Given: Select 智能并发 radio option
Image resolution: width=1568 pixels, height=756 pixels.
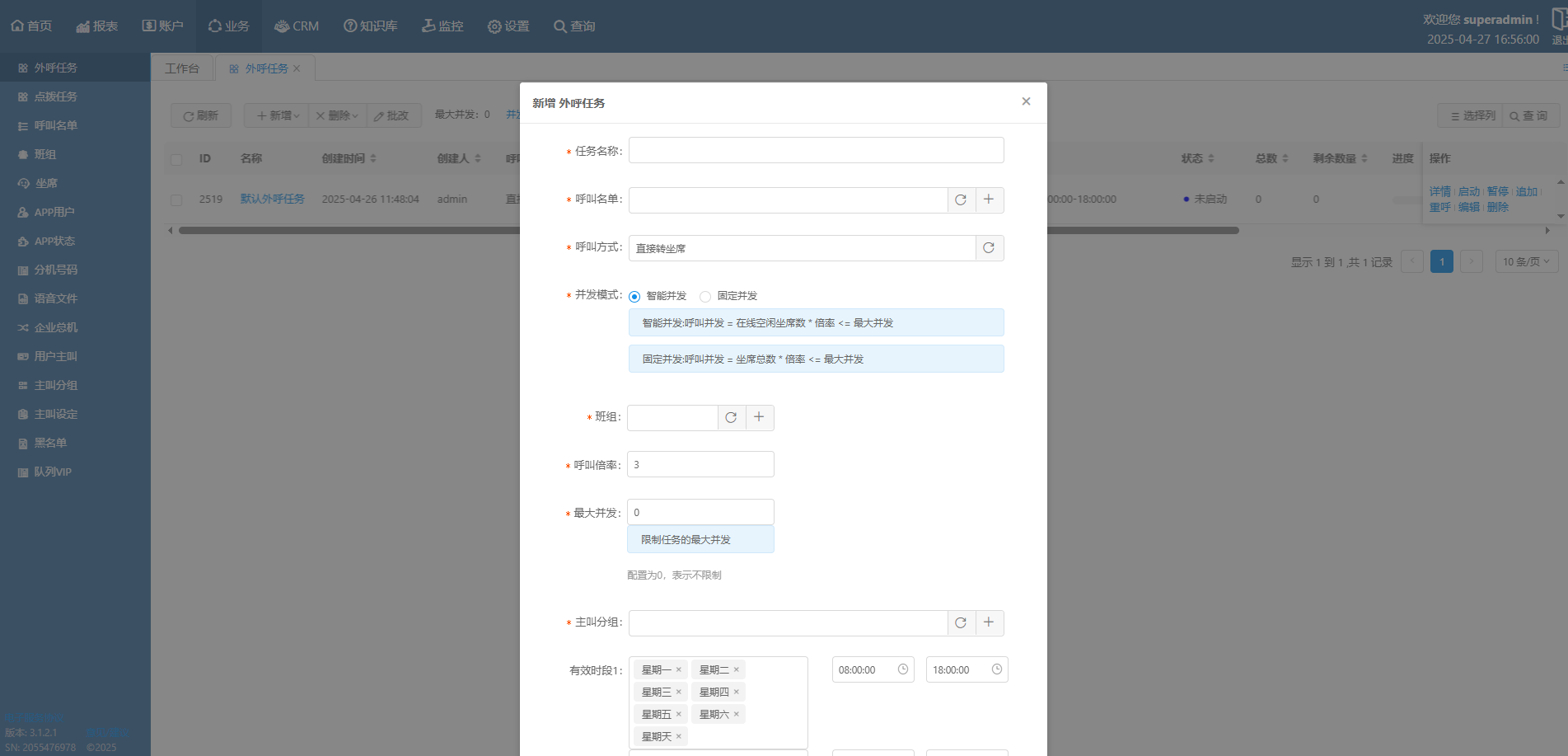Looking at the screenshot, I should point(634,297).
